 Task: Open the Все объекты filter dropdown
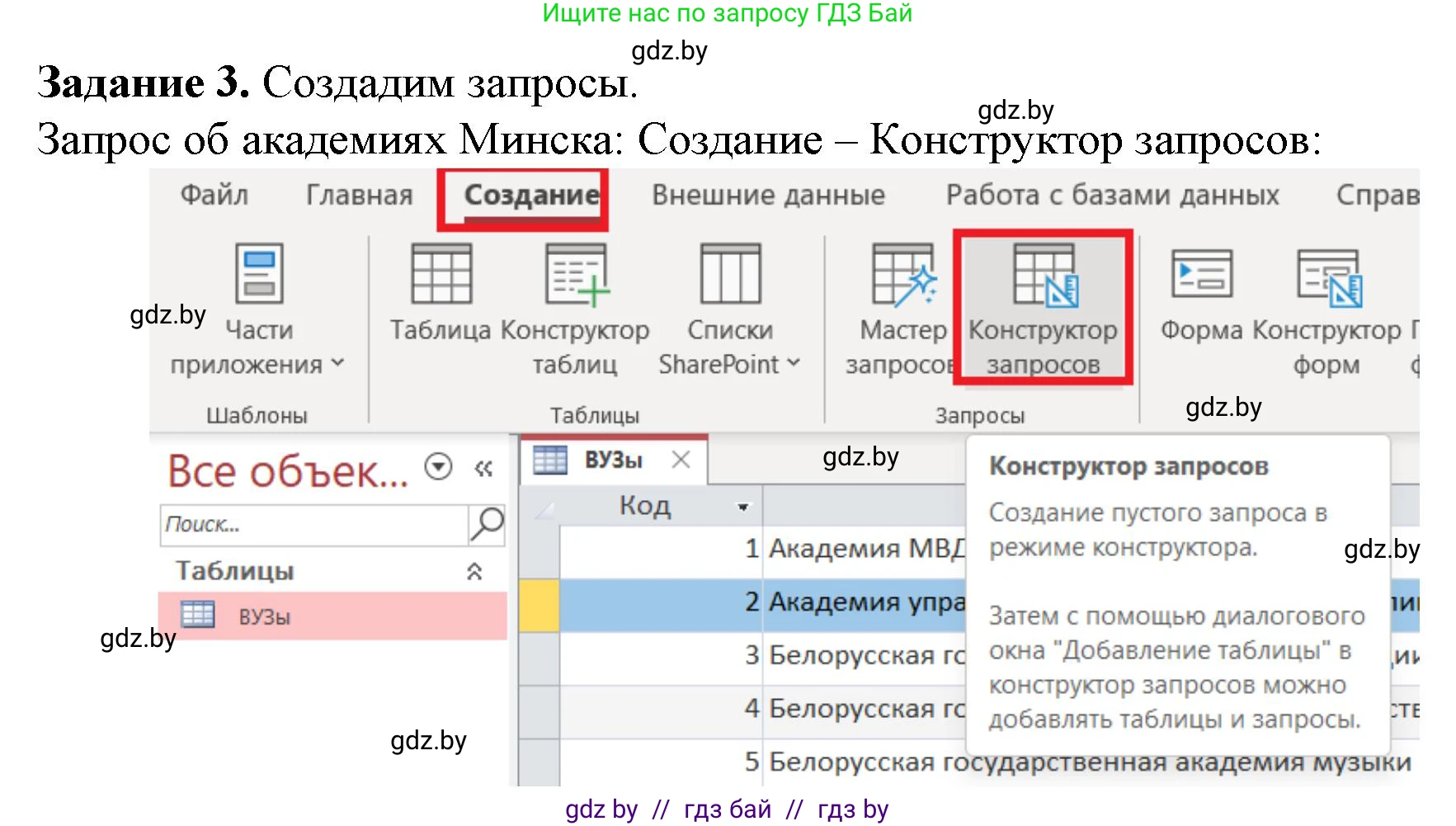438,467
